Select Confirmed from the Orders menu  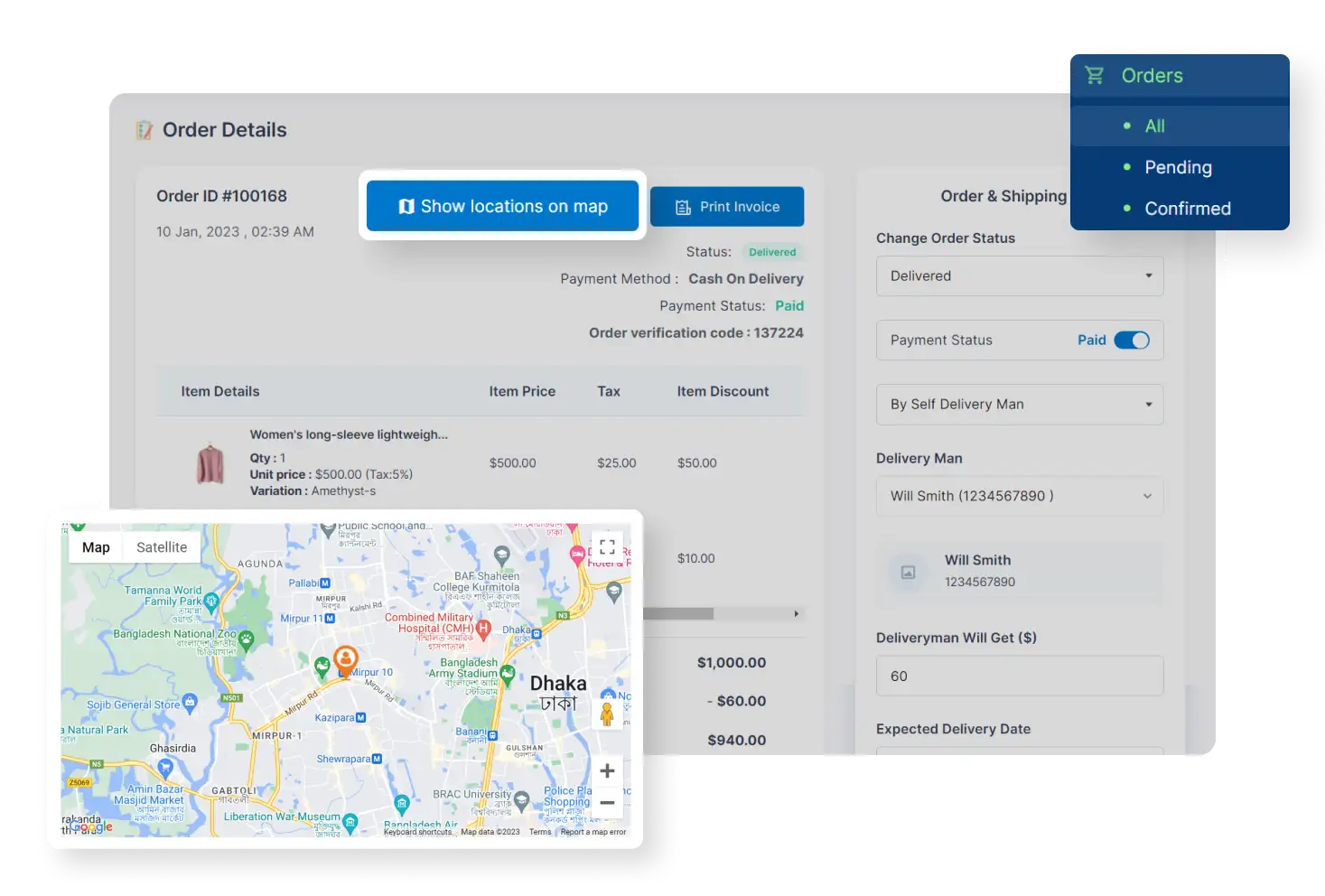point(1187,208)
